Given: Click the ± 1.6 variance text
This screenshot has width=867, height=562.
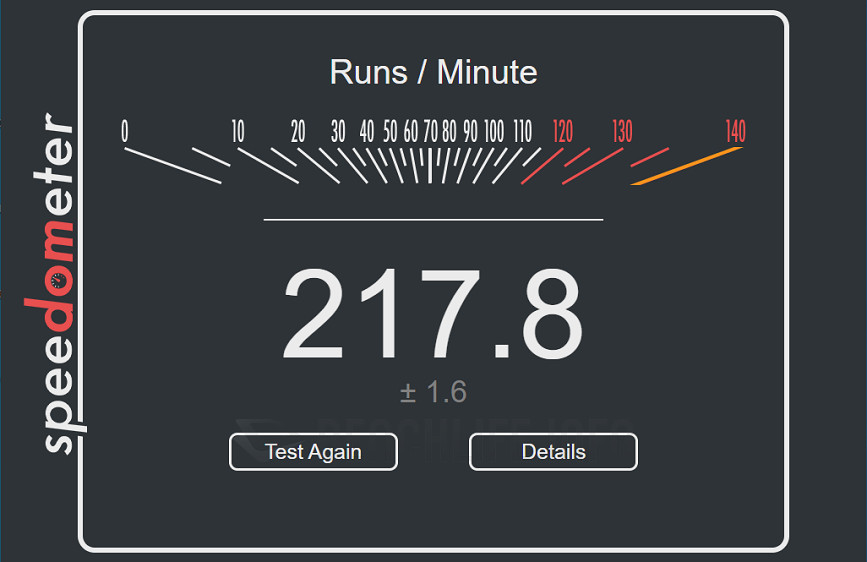Looking at the screenshot, I should click(x=434, y=392).
